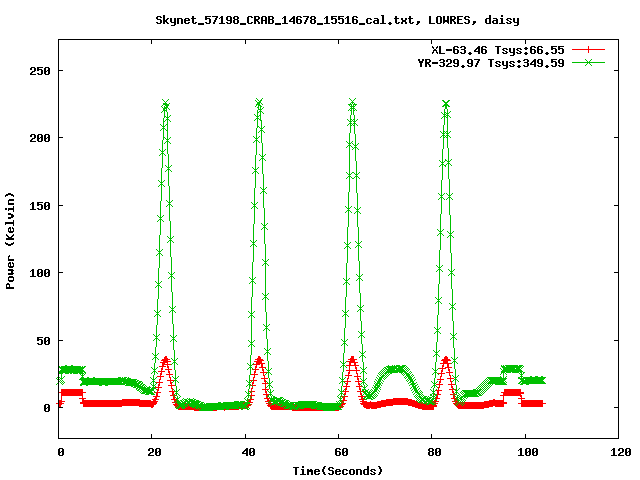The width and height of the screenshot is (640, 480).
Task: Click the Time(Seconds) x-axis label
Action: point(338,471)
